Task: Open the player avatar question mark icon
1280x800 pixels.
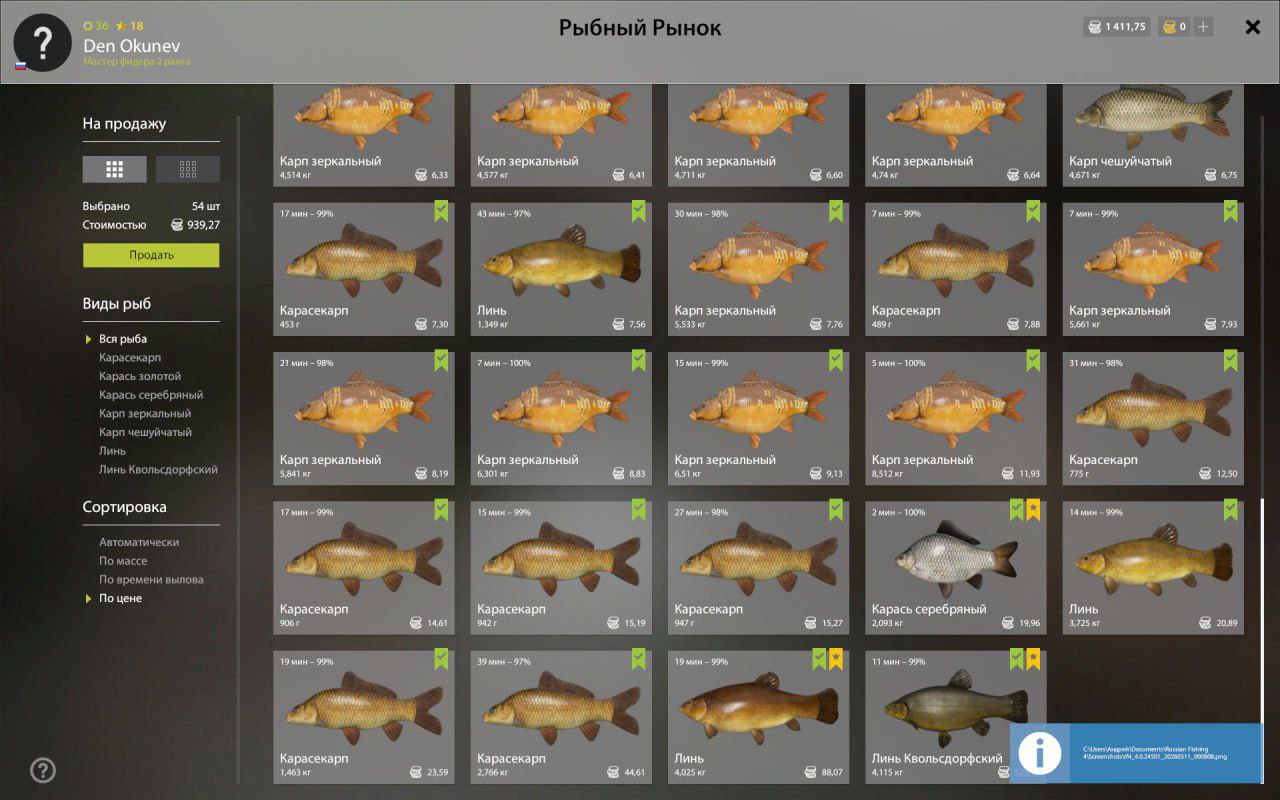Action: (42, 42)
